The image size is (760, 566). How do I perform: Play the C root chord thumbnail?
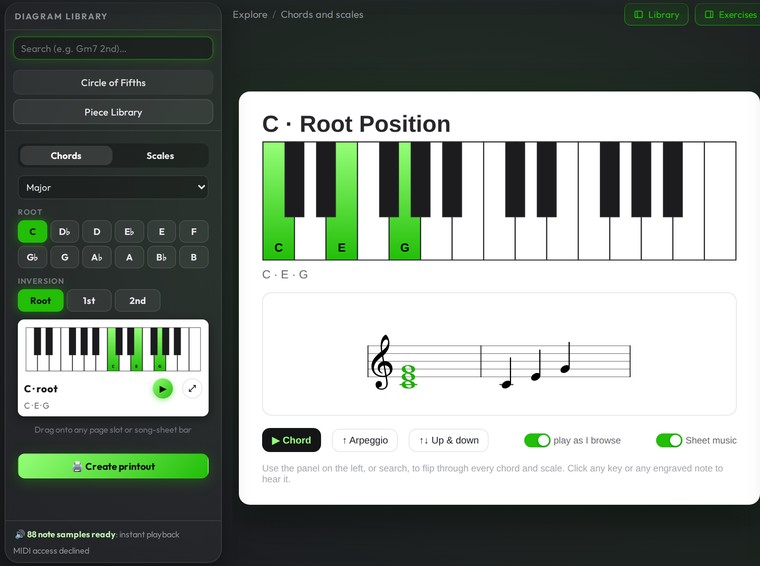(163, 389)
